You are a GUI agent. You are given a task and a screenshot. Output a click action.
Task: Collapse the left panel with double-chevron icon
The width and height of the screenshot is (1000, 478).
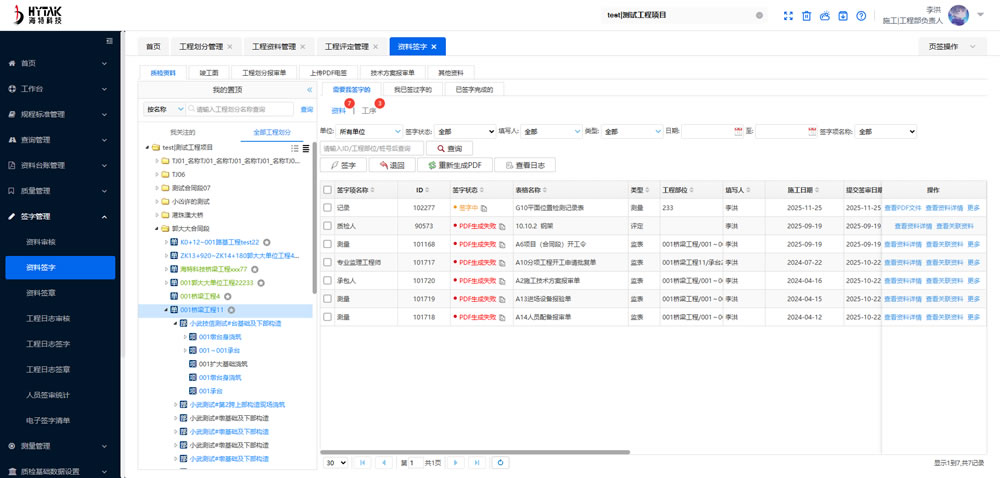309,90
